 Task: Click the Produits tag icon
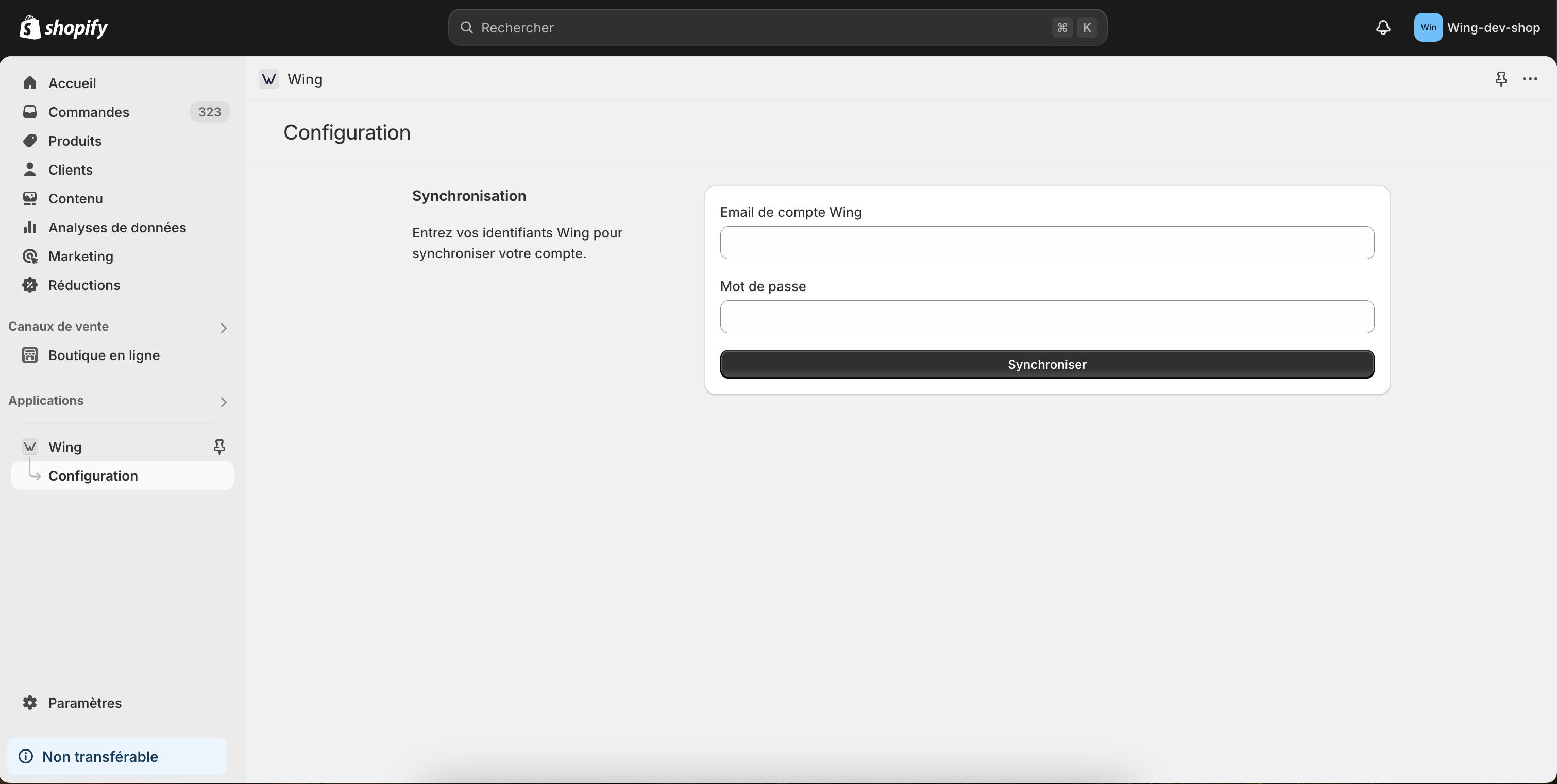(x=29, y=141)
